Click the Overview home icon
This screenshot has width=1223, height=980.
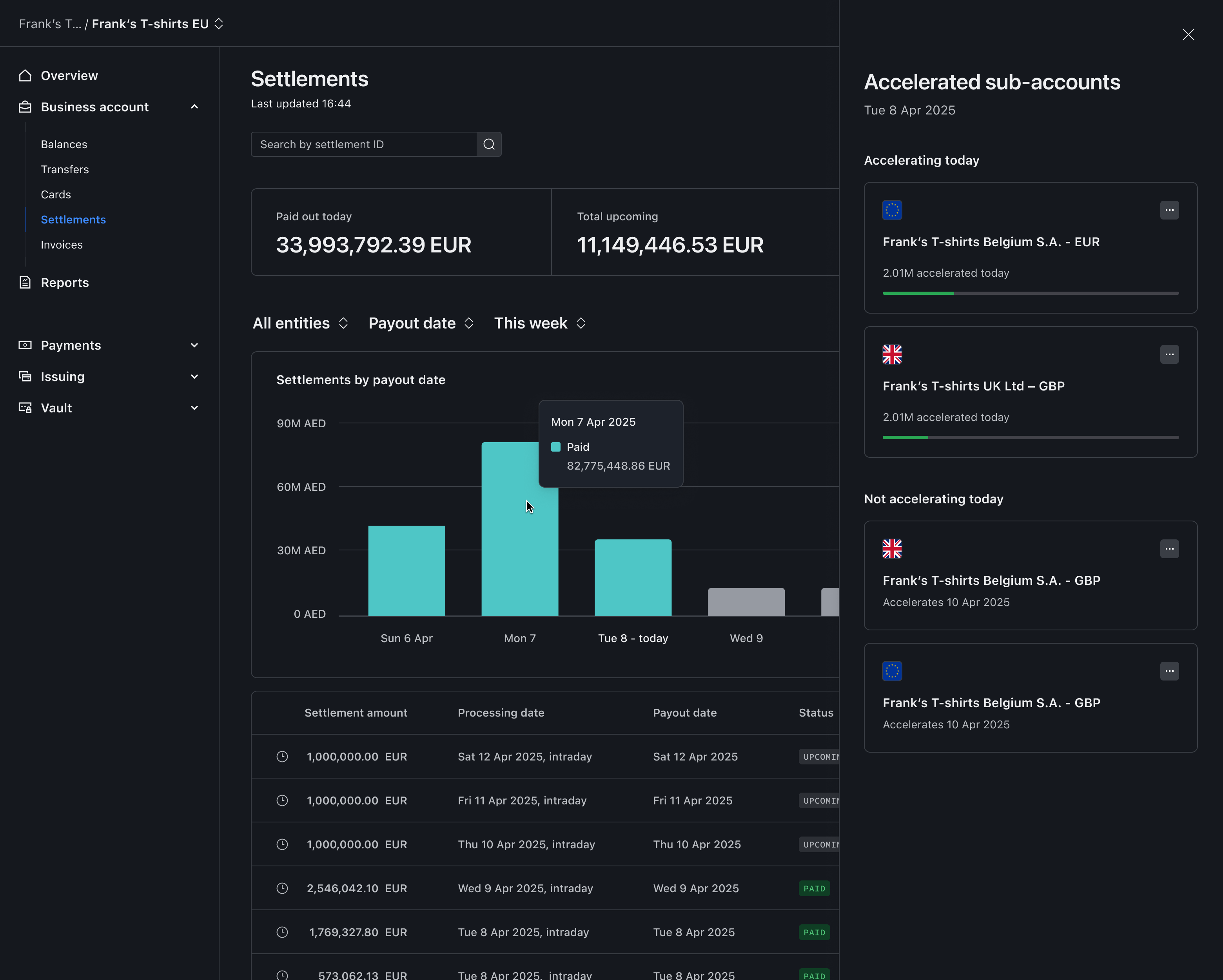[25, 75]
